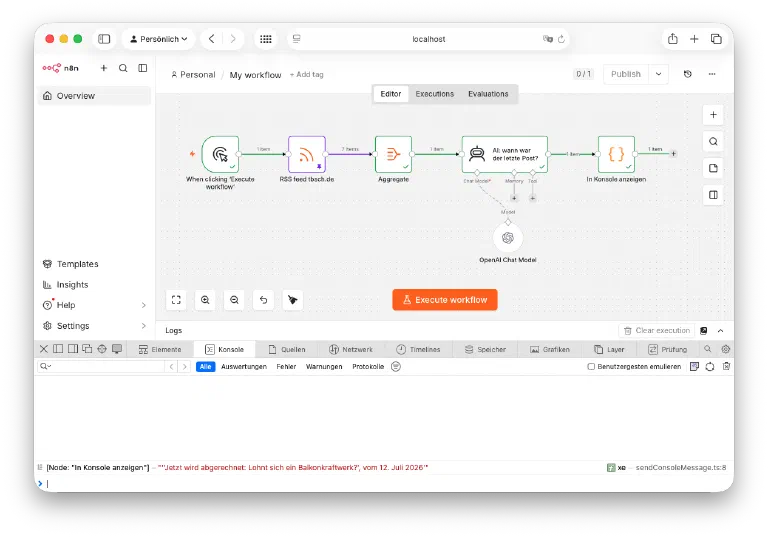This screenshot has height=537, width=768.
Task: Zoom in on canvas
Action: 205,300
